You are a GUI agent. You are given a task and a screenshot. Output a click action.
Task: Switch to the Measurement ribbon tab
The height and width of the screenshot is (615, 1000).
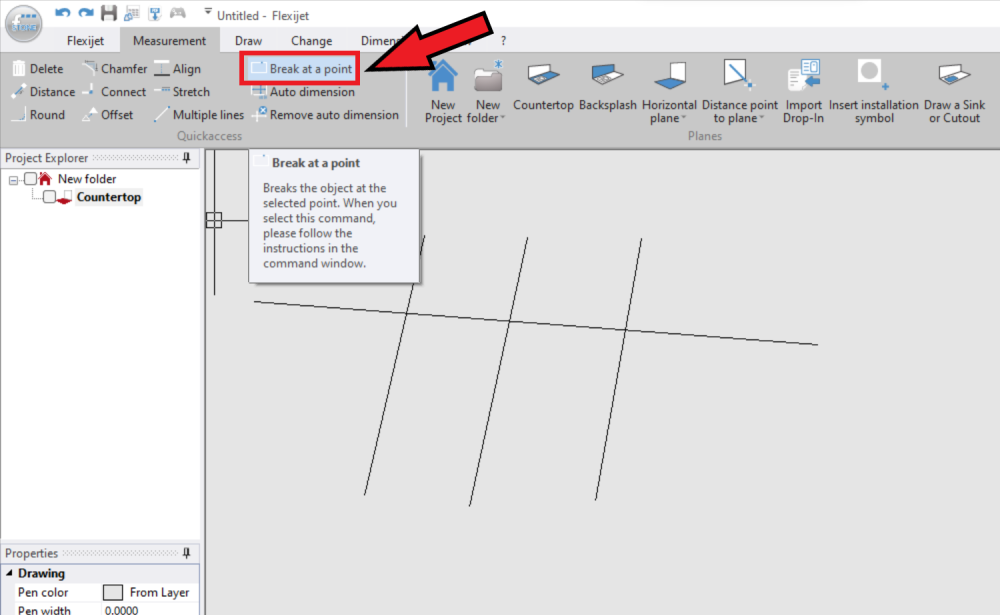[169, 41]
